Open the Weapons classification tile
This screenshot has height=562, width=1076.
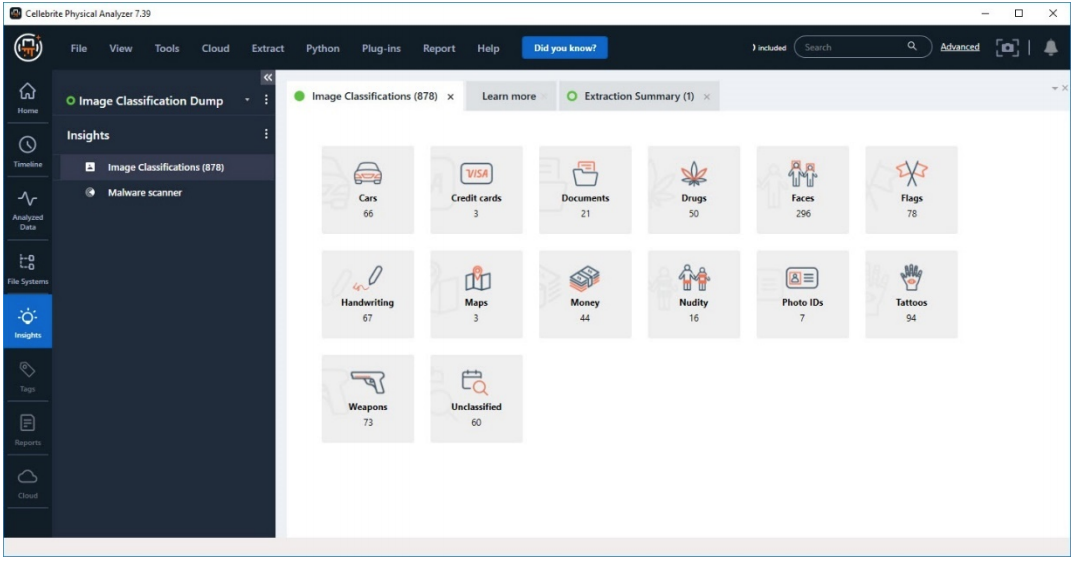coord(368,398)
